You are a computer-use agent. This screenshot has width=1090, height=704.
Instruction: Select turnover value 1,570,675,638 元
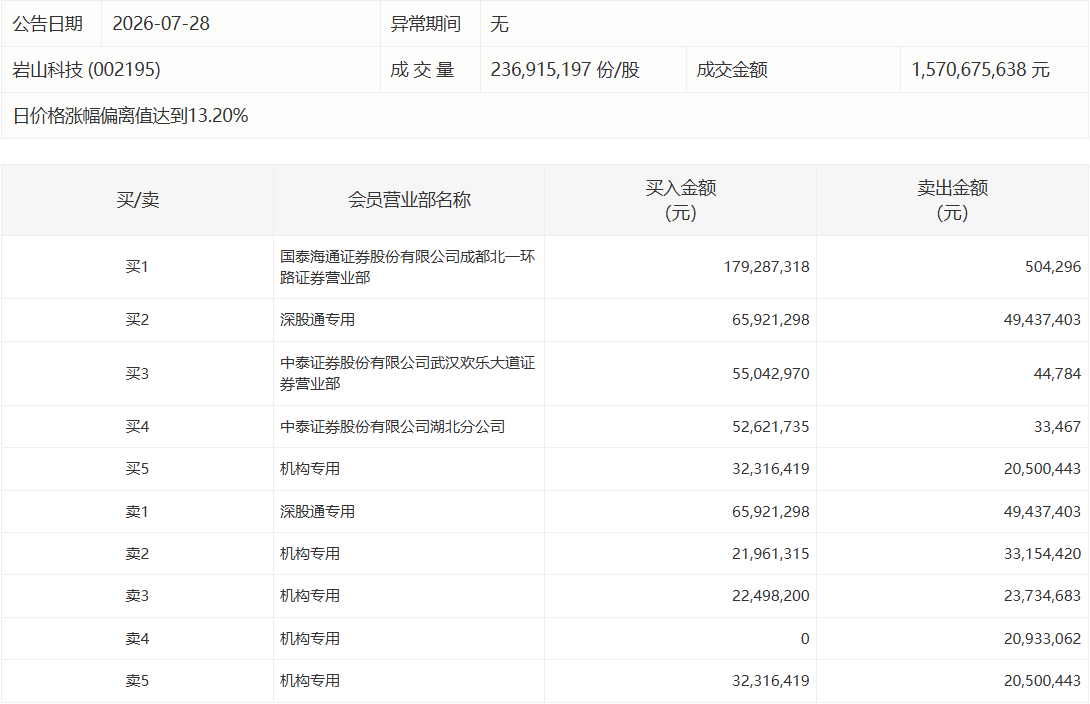[x=980, y=69]
